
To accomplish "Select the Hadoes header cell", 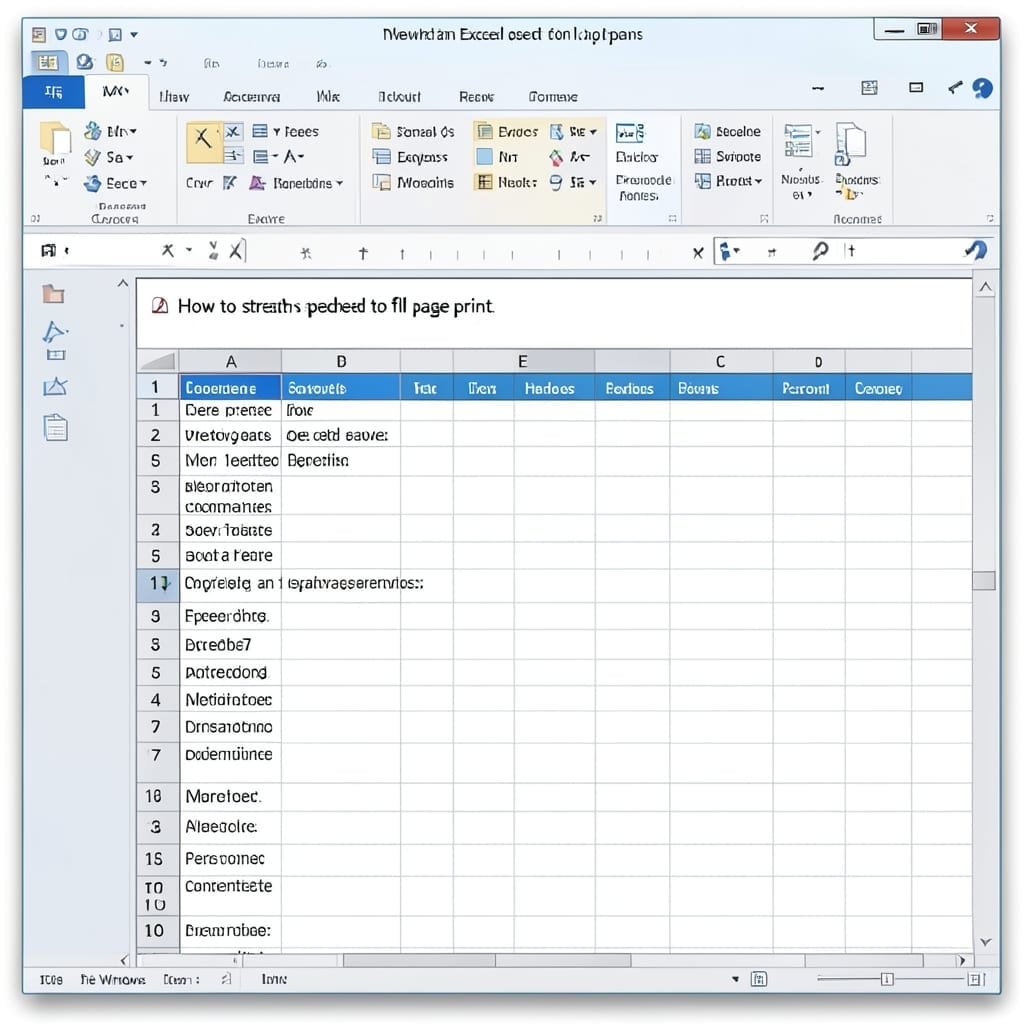I will pyautogui.click(x=554, y=387).
